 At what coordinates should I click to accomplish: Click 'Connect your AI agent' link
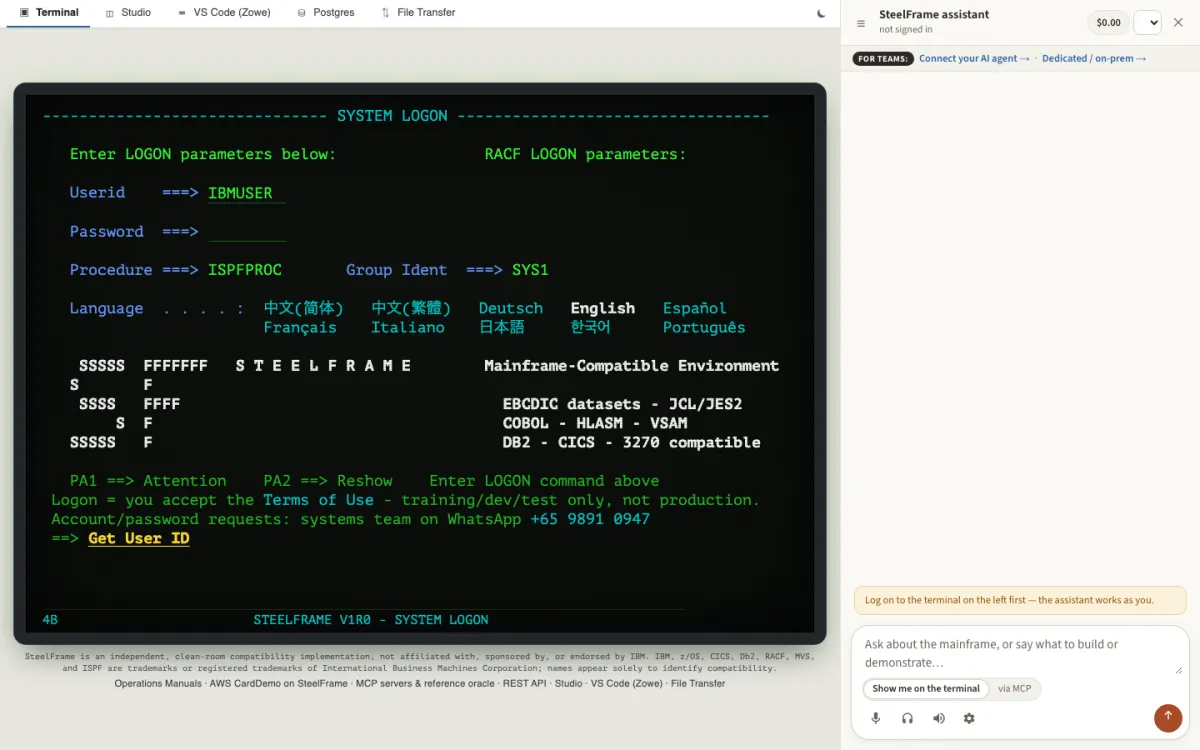point(974,58)
